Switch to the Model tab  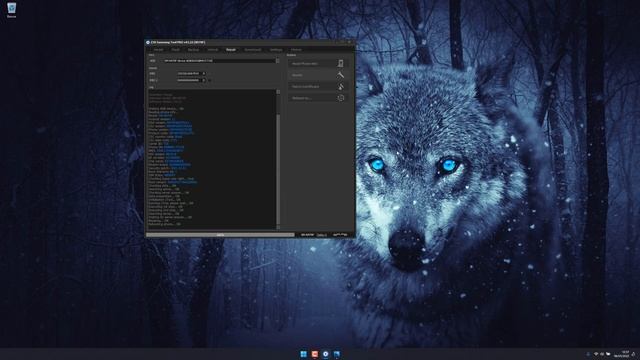click(x=158, y=50)
